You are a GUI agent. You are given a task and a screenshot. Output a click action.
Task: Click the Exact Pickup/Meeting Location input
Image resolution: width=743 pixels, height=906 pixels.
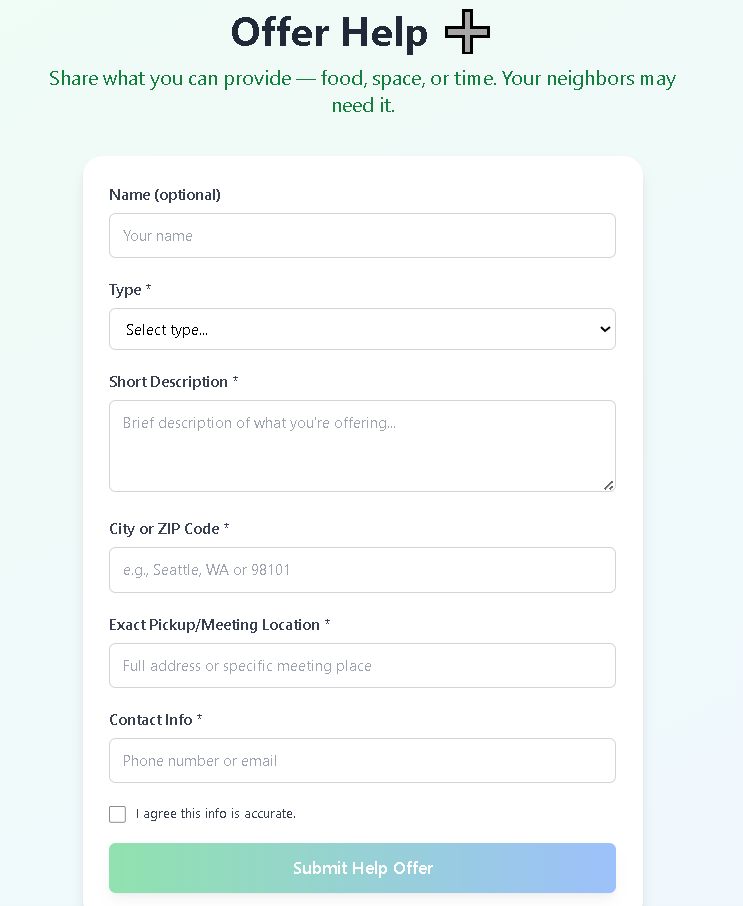click(362, 666)
